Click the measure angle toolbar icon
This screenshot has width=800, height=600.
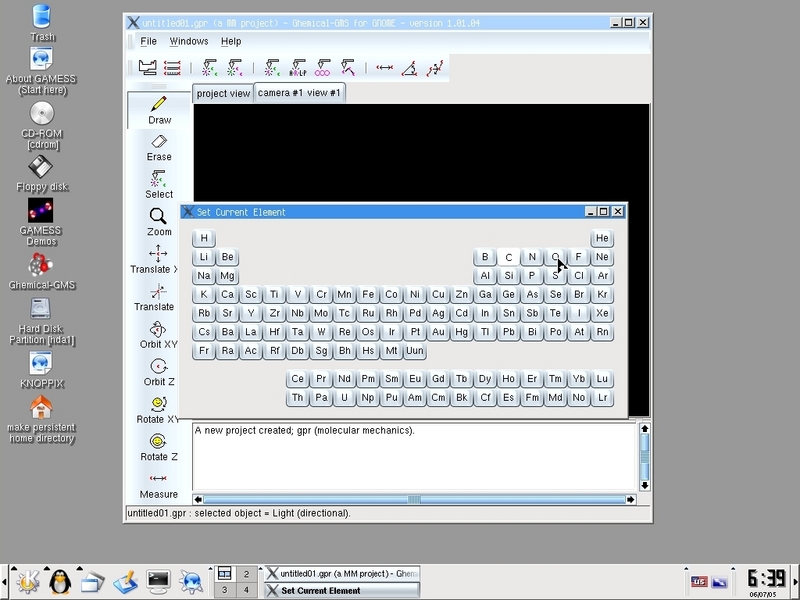[410, 68]
